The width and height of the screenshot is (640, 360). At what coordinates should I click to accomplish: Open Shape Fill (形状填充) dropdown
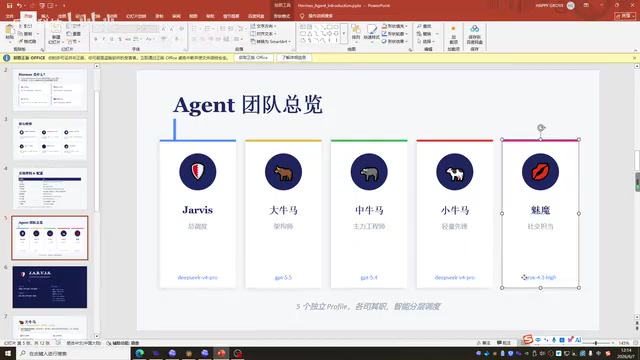(395, 26)
